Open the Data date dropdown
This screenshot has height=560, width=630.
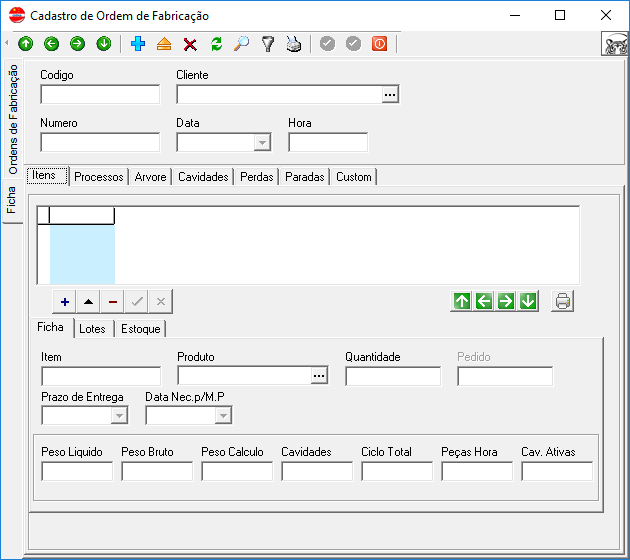pyautogui.click(x=262, y=143)
